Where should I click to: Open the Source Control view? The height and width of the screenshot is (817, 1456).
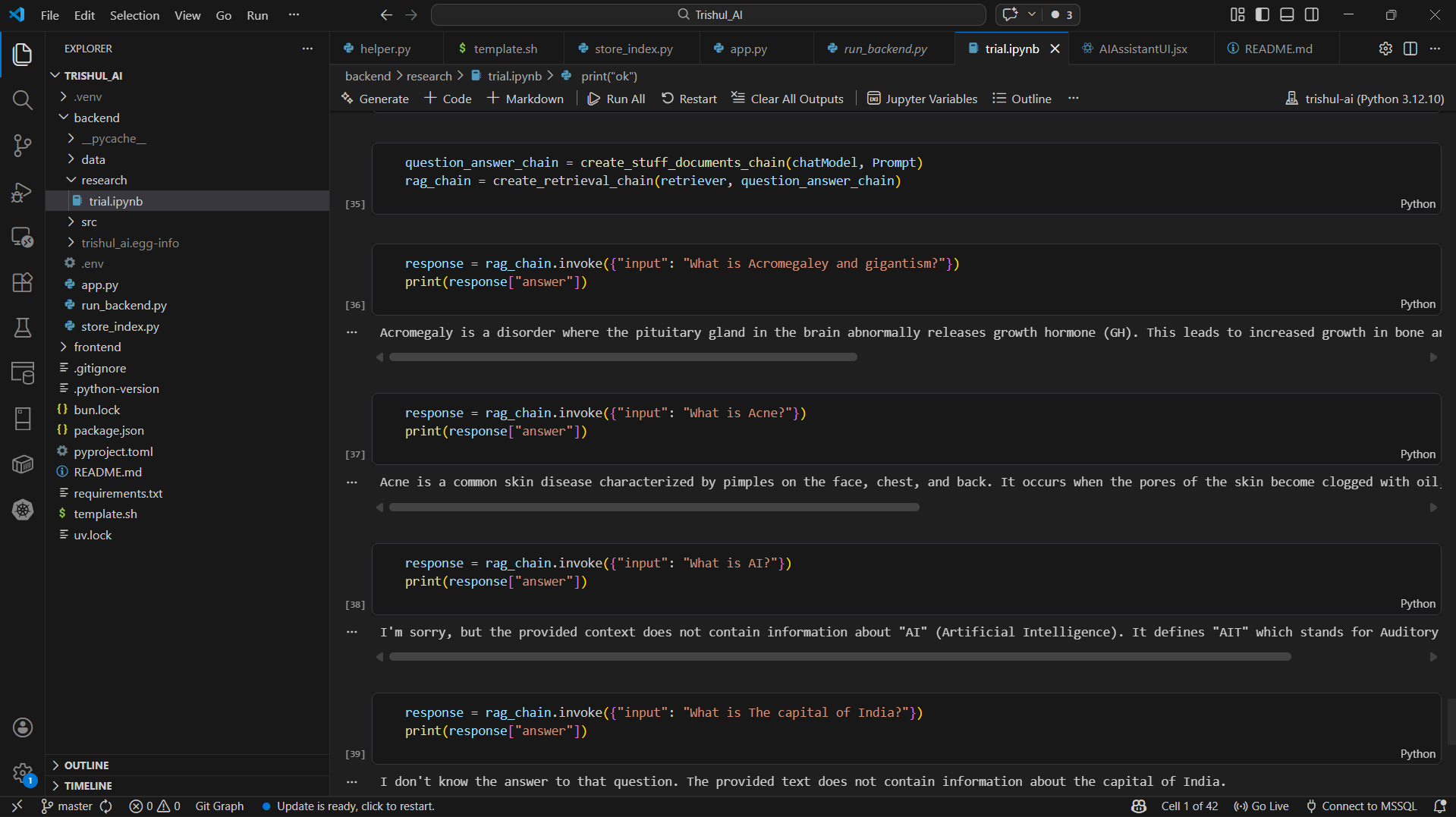pos(23,146)
